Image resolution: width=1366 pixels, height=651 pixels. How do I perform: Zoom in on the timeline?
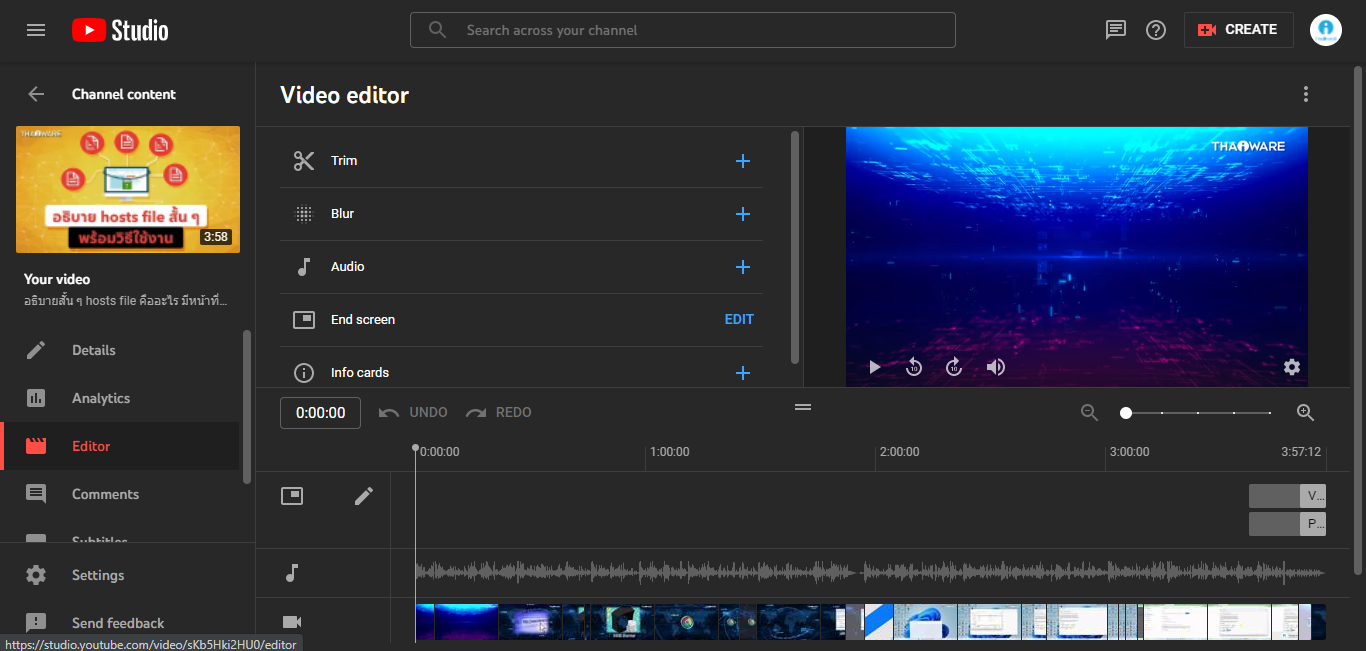(1305, 413)
